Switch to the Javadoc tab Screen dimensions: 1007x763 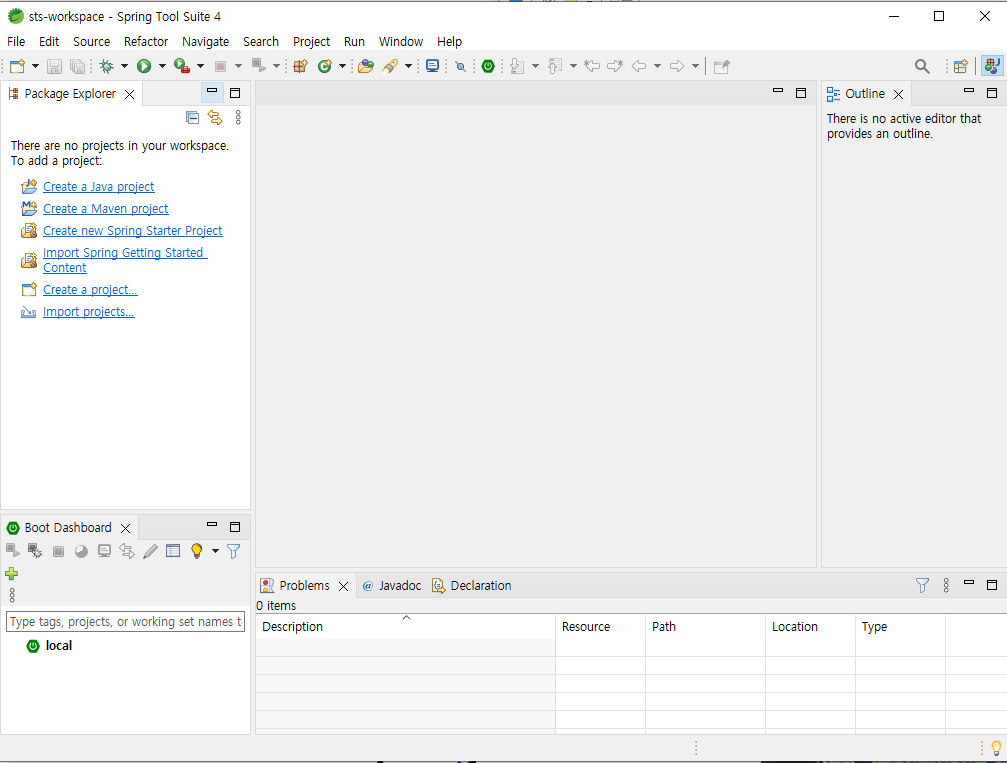point(392,586)
